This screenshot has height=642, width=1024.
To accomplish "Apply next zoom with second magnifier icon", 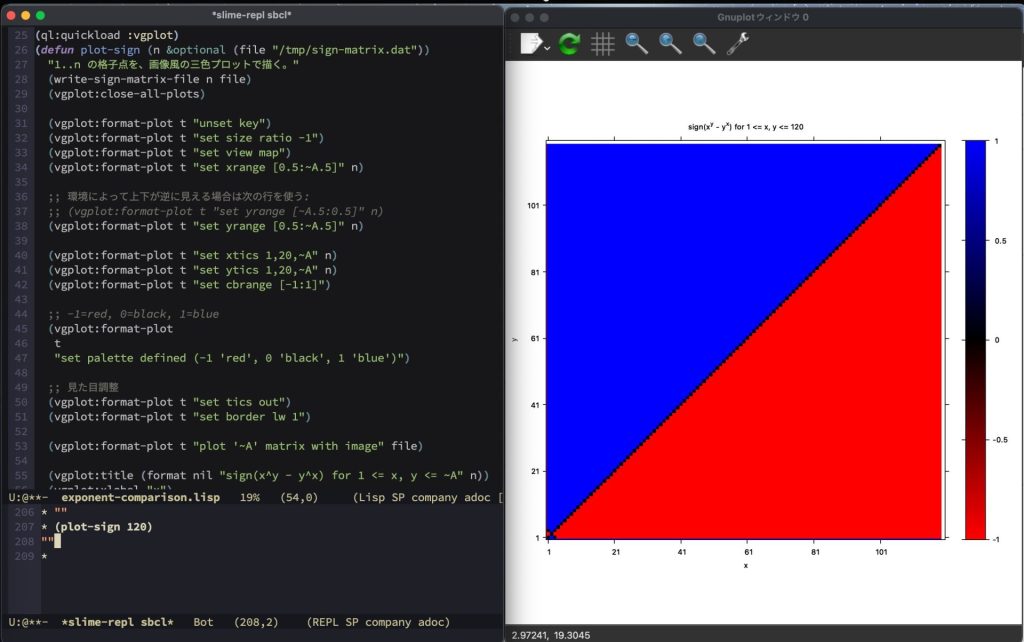I will [670, 44].
